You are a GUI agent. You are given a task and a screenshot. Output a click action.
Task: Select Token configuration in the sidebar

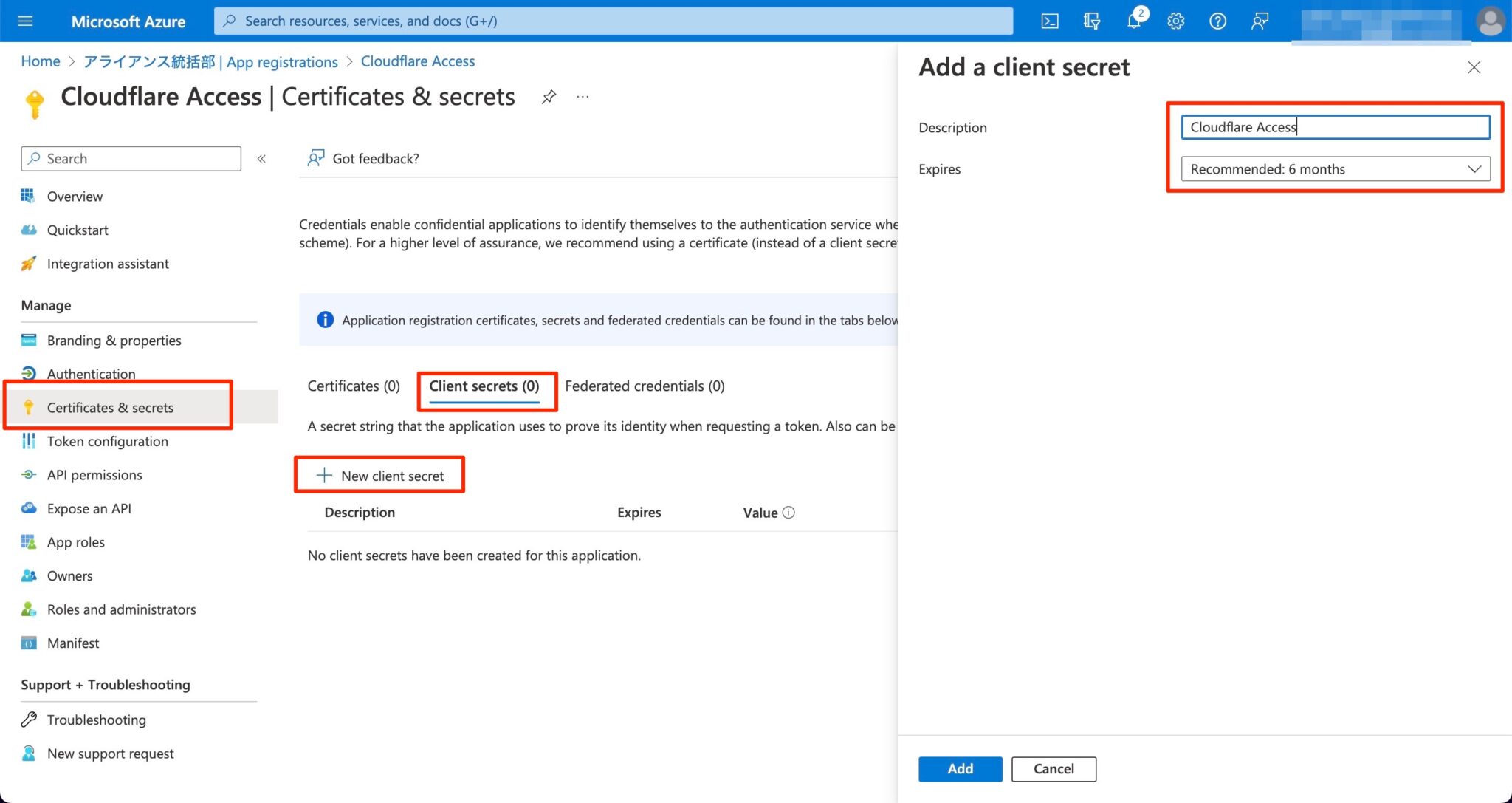pos(106,441)
